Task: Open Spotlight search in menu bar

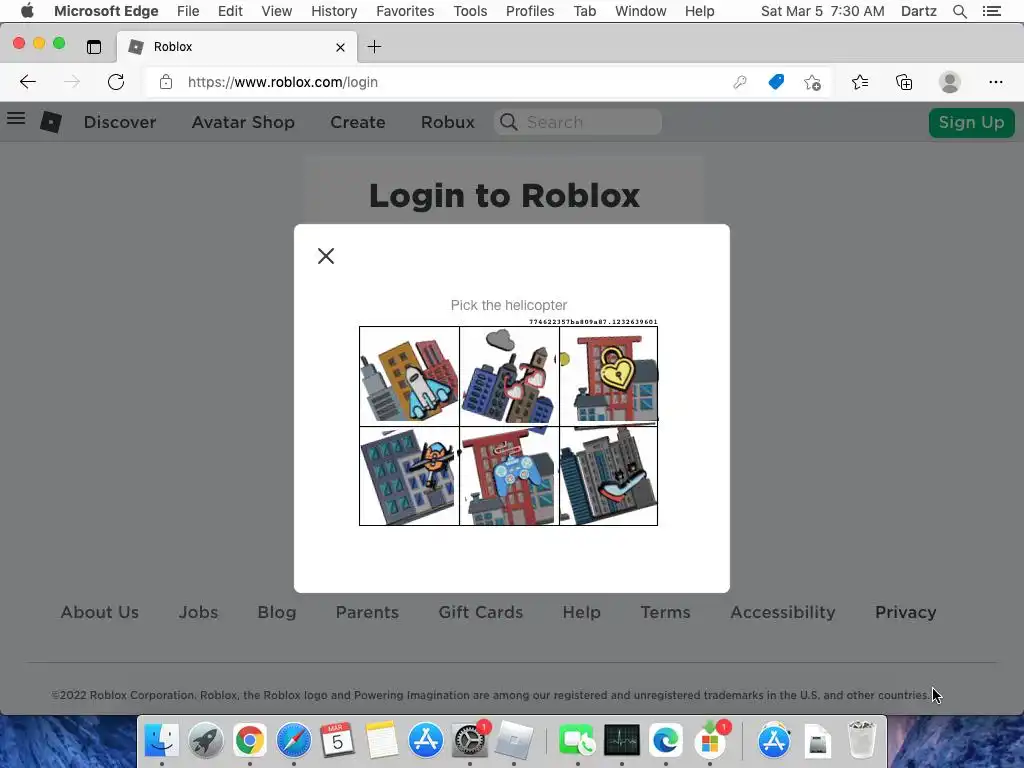Action: click(959, 11)
